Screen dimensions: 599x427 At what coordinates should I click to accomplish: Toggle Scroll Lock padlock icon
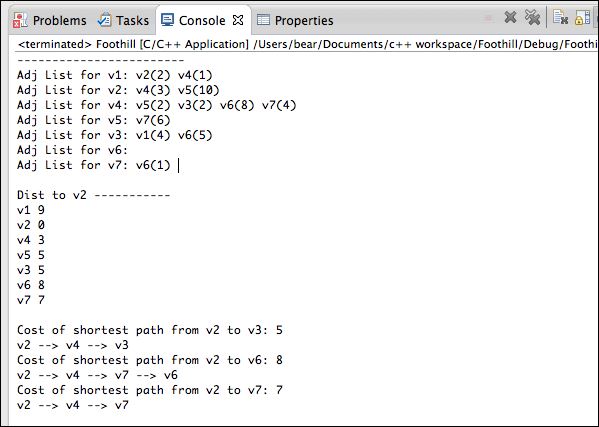coord(582,18)
